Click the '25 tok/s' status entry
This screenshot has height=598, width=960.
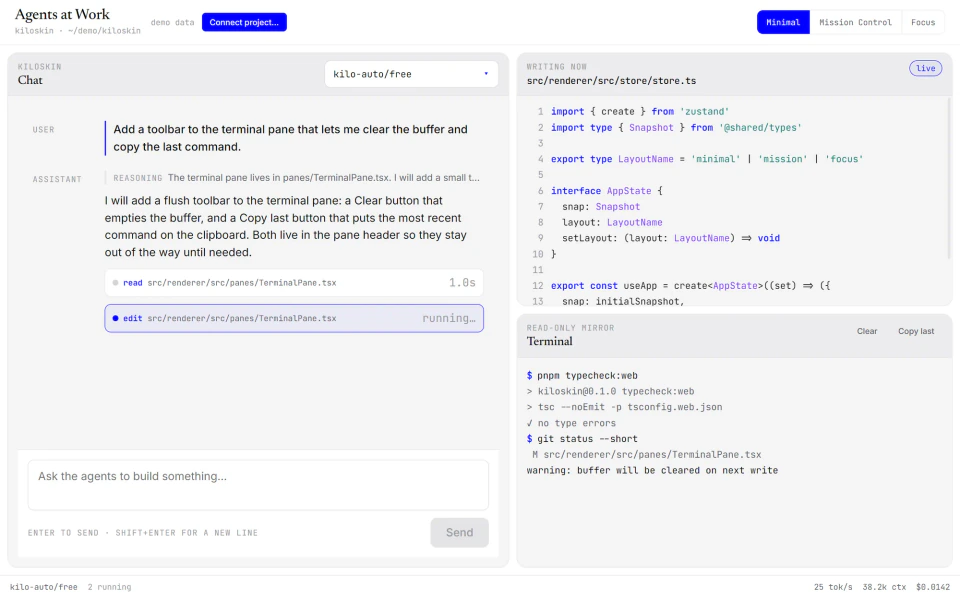(x=833, y=587)
